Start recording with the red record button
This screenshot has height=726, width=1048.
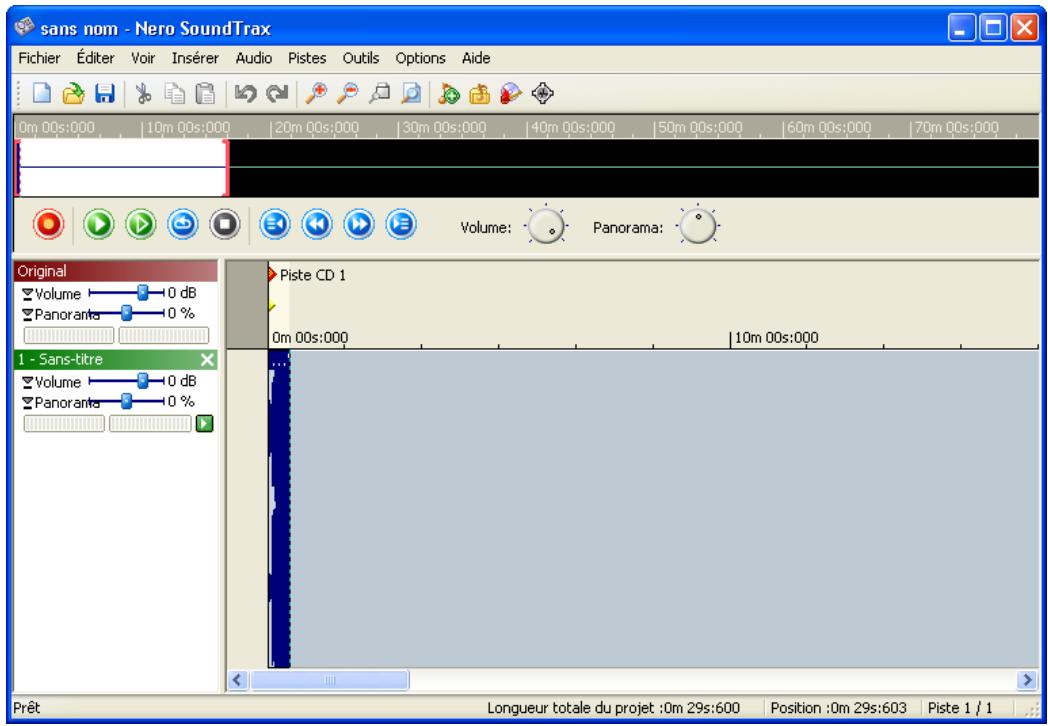[x=48, y=225]
